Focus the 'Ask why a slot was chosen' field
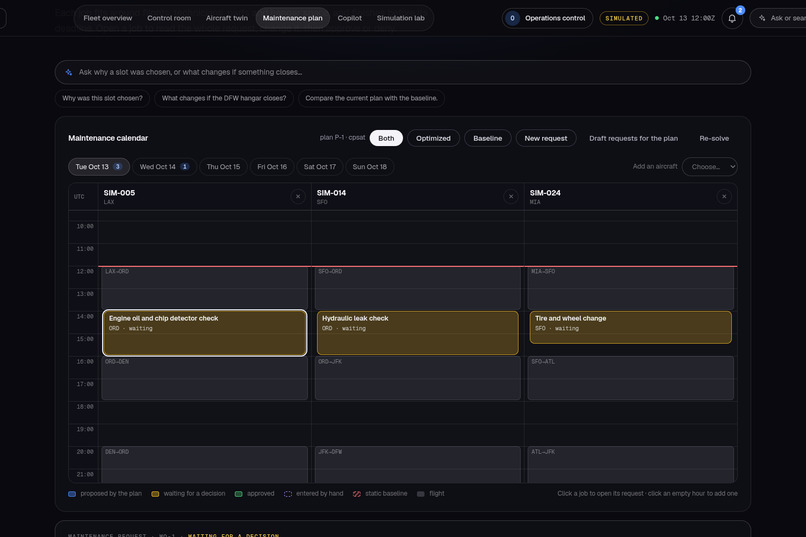The height and width of the screenshot is (537, 806). (402, 72)
